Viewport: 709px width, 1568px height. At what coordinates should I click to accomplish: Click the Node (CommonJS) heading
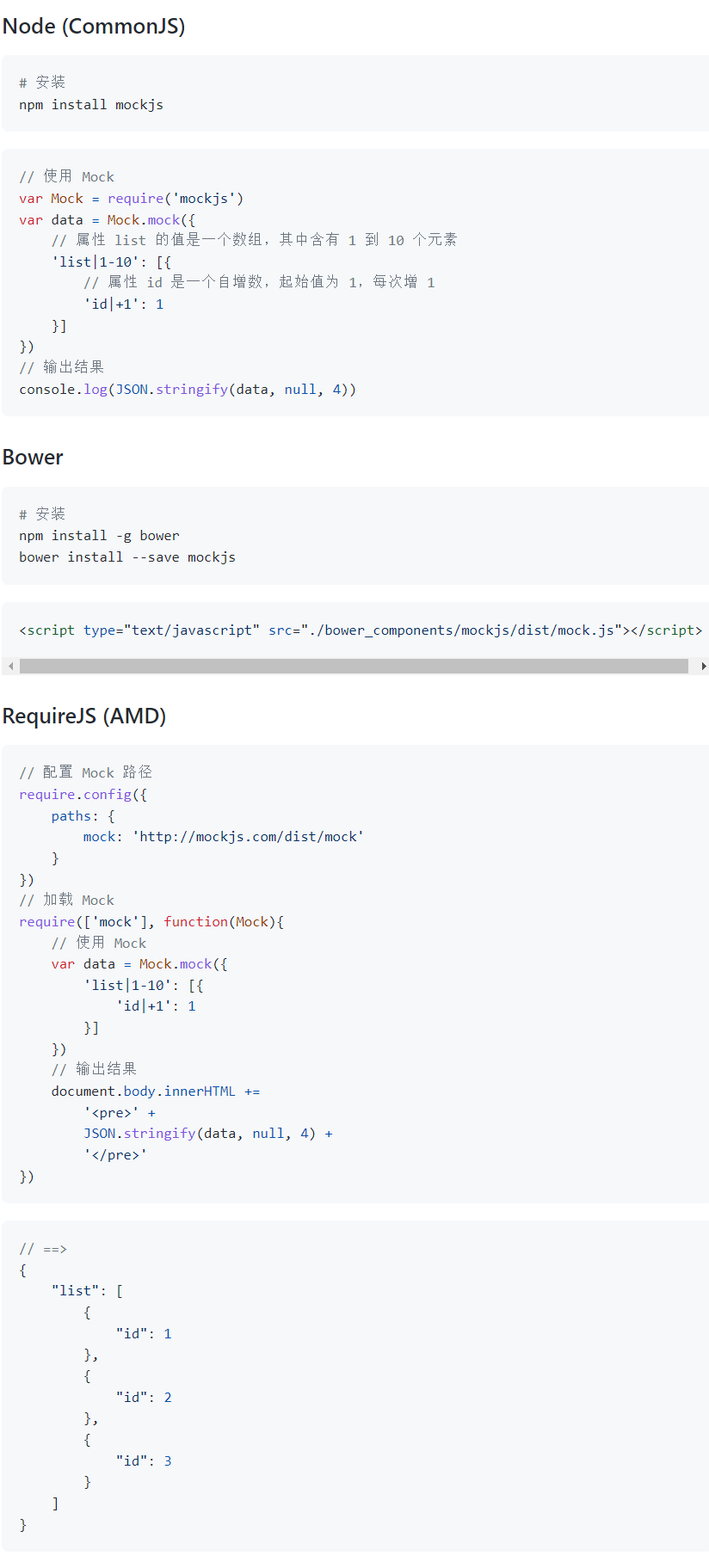(94, 26)
